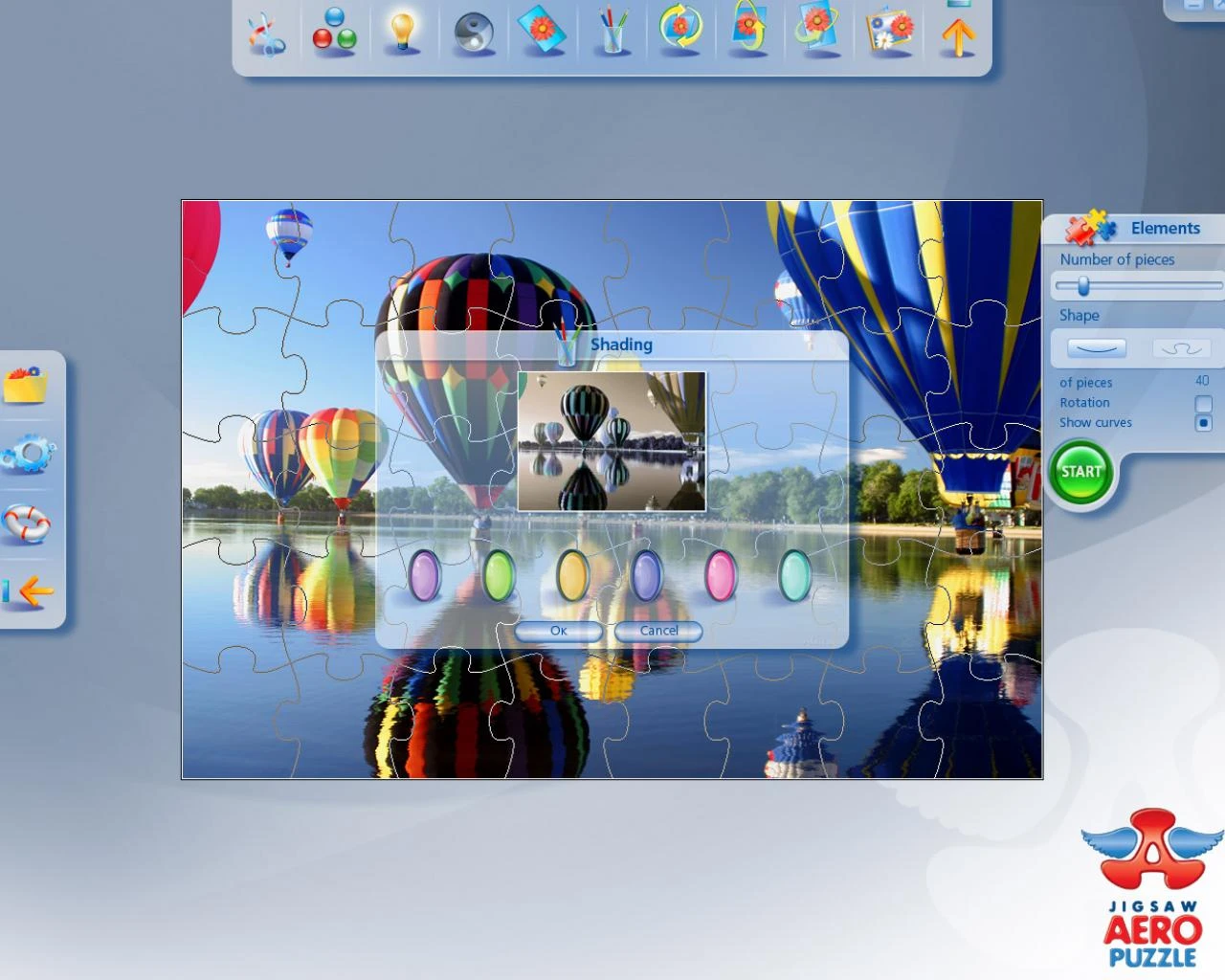Click the Number of pieces label

point(1117,259)
